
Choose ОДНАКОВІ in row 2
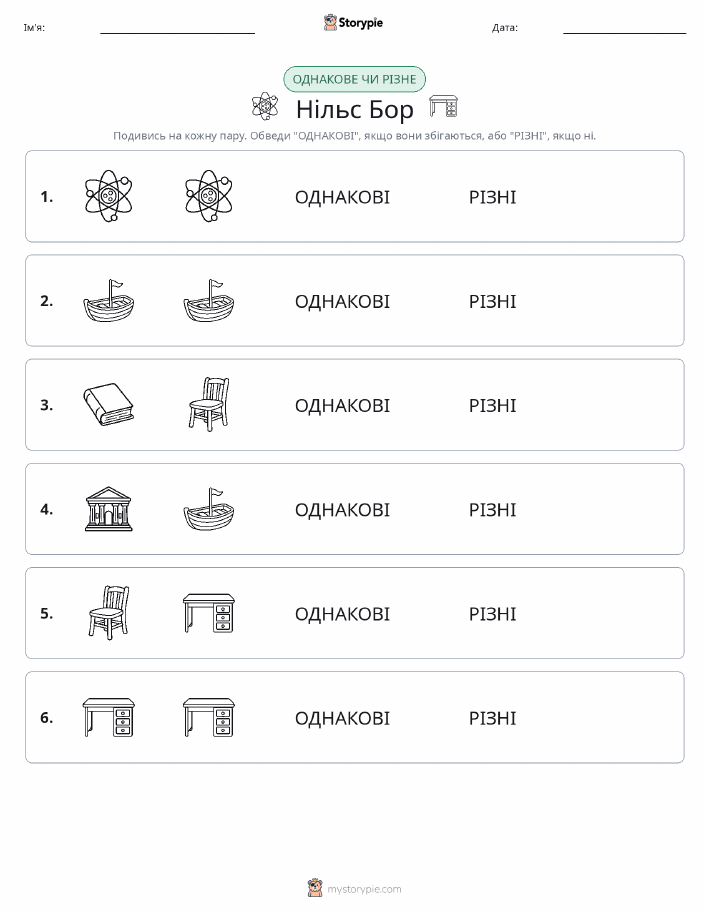click(x=342, y=301)
